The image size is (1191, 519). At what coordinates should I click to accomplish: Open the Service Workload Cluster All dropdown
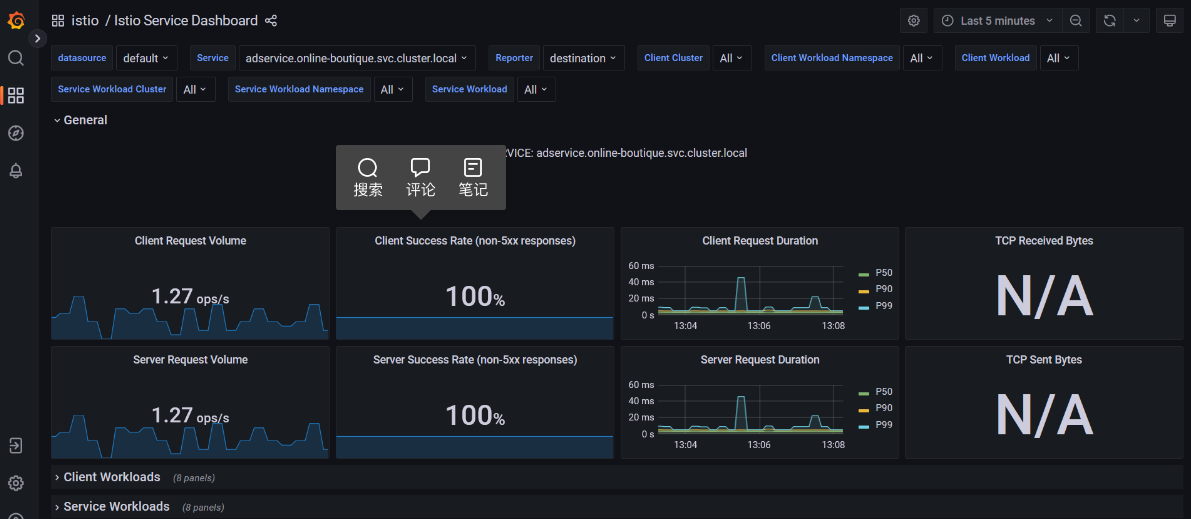click(196, 90)
